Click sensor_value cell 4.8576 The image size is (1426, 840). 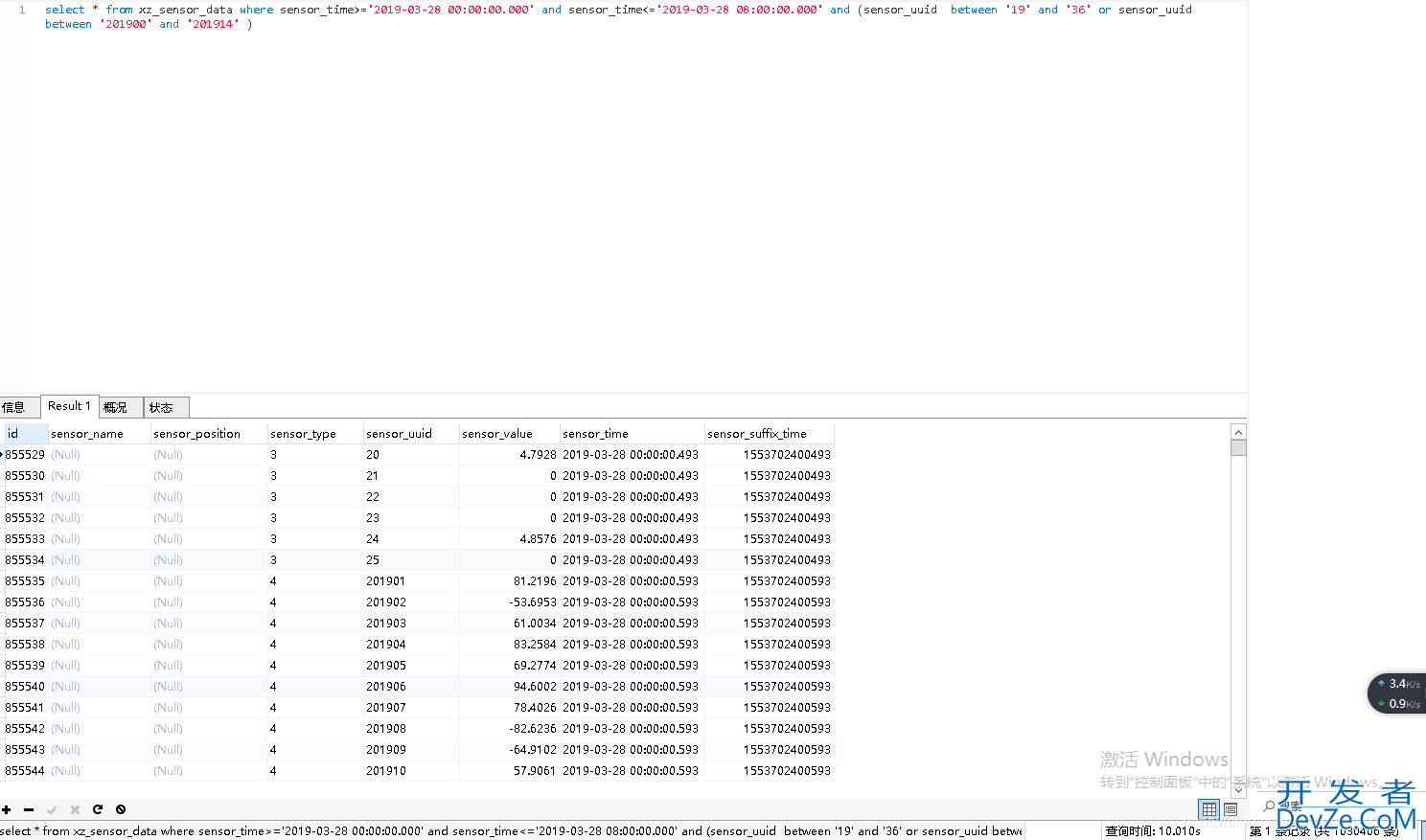[x=510, y=538]
